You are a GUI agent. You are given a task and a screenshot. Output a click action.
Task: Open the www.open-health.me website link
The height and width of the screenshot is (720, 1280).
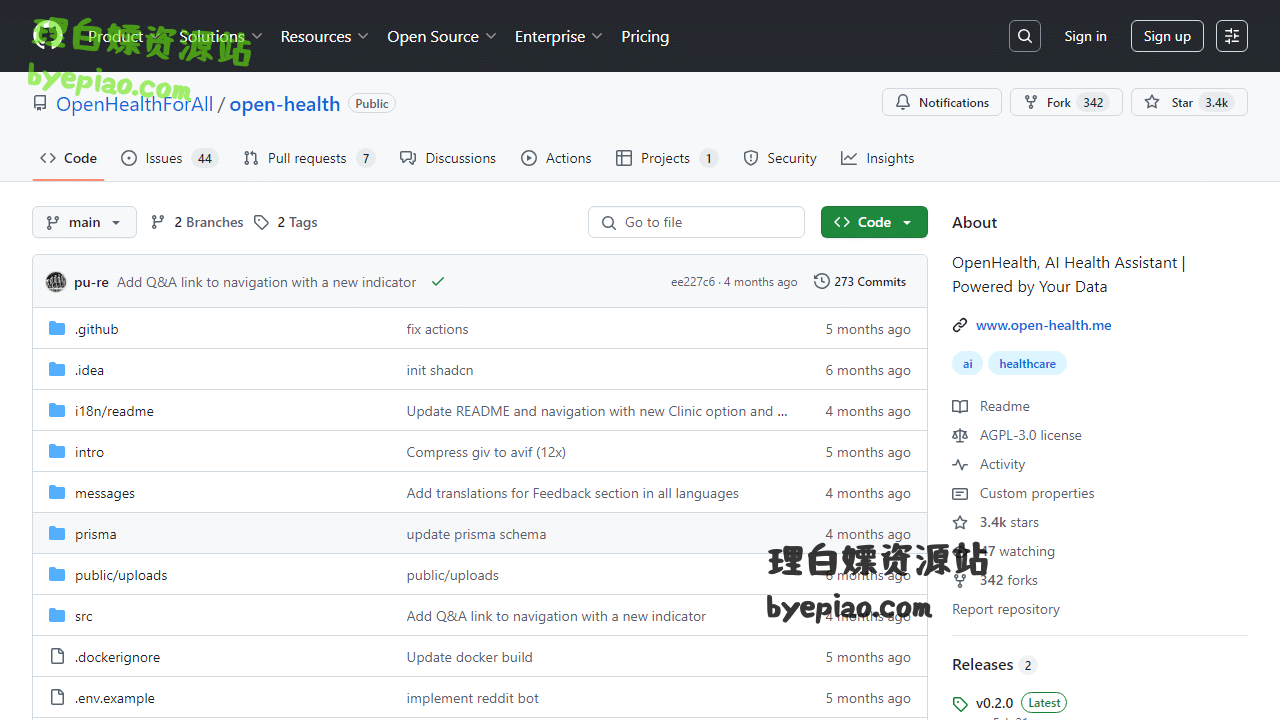(1044, 325)
